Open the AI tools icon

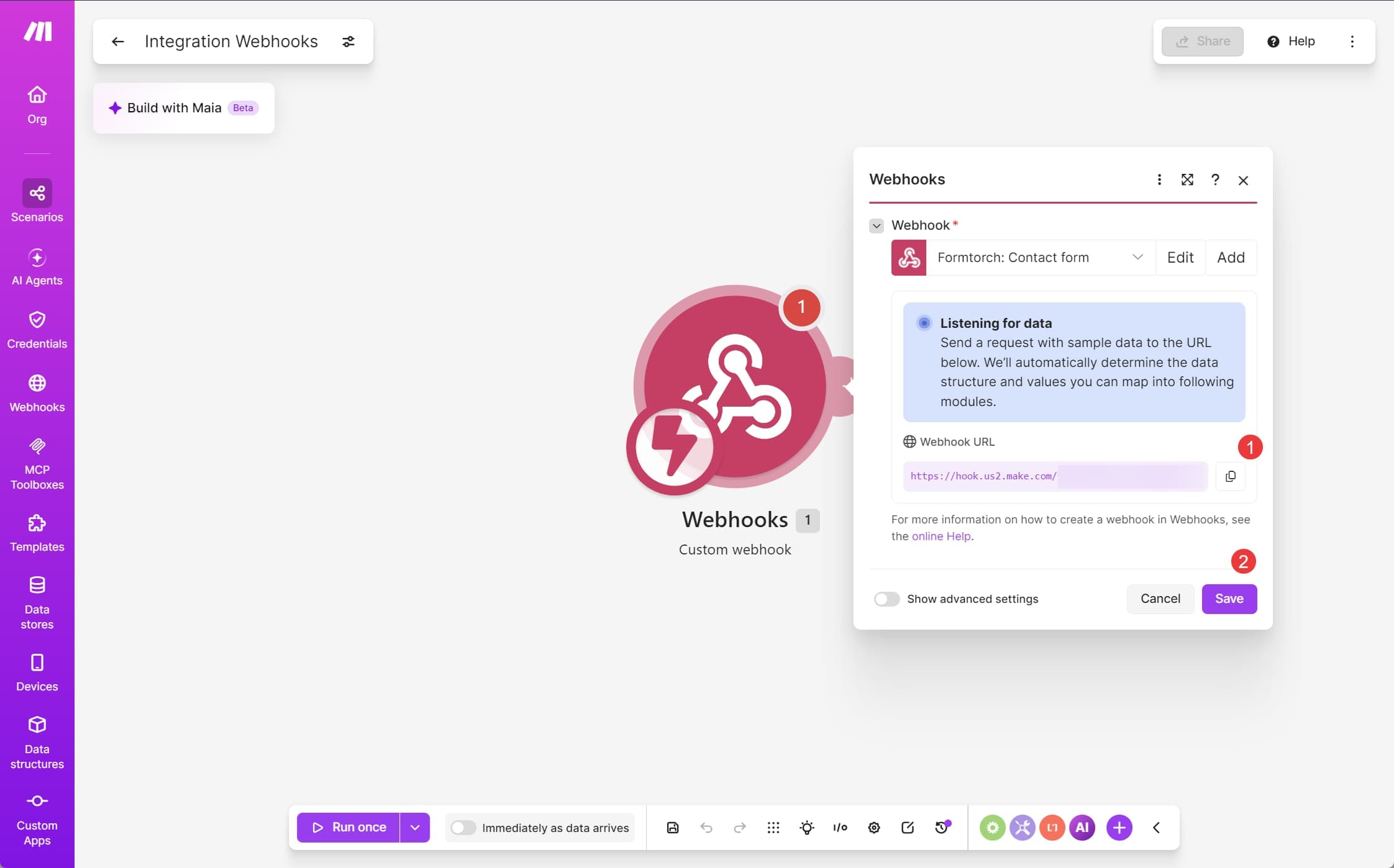pyautogui.click(x=1082, y=828)
